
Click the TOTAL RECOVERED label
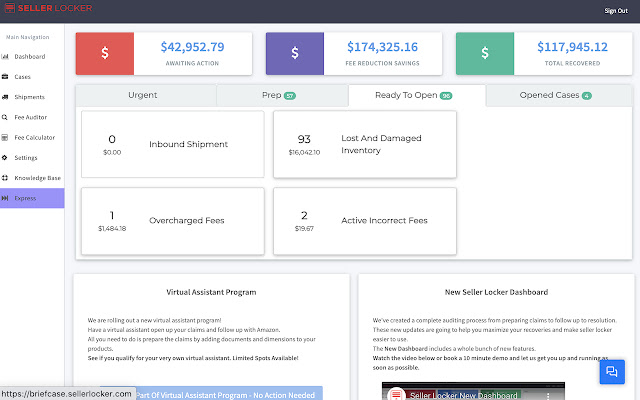click(x=572, y=63)
